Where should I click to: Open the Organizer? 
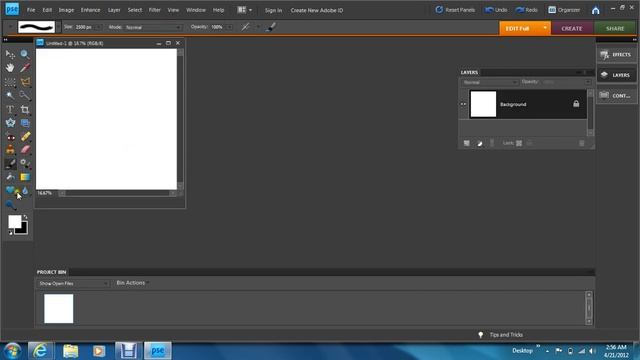(x=564, y=10)
